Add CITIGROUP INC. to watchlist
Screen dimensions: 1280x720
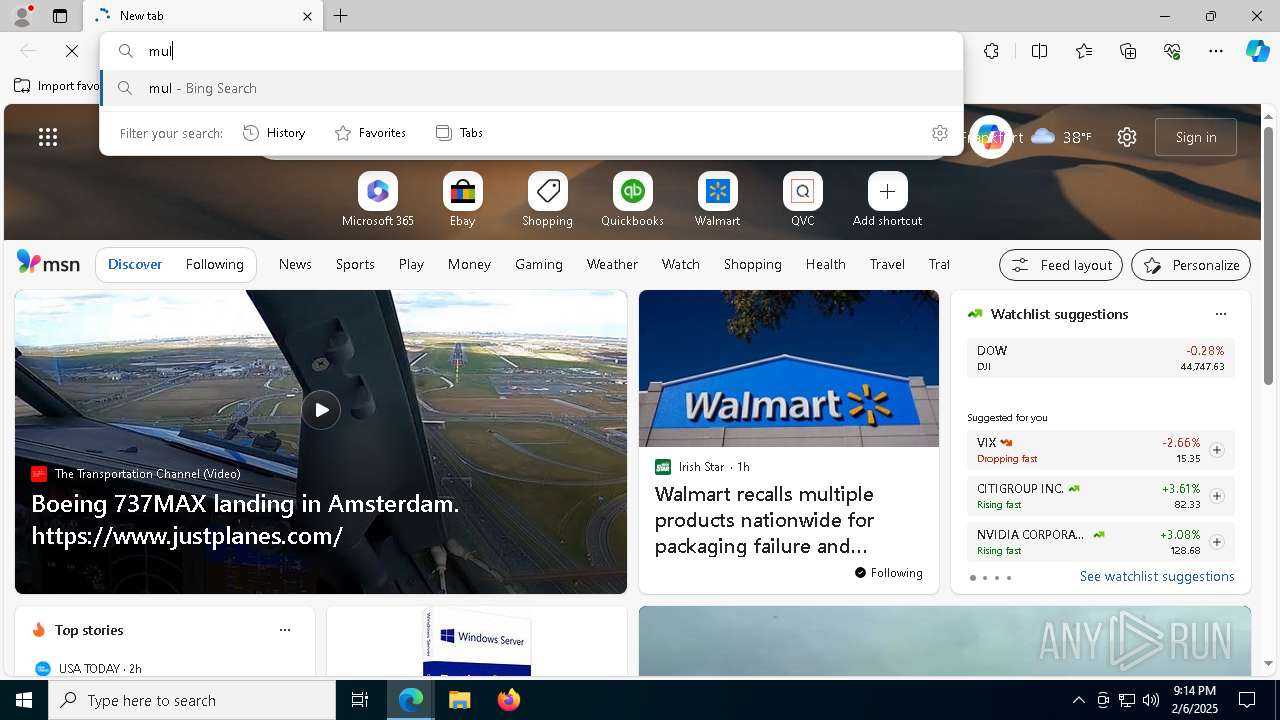(1216, 496)
